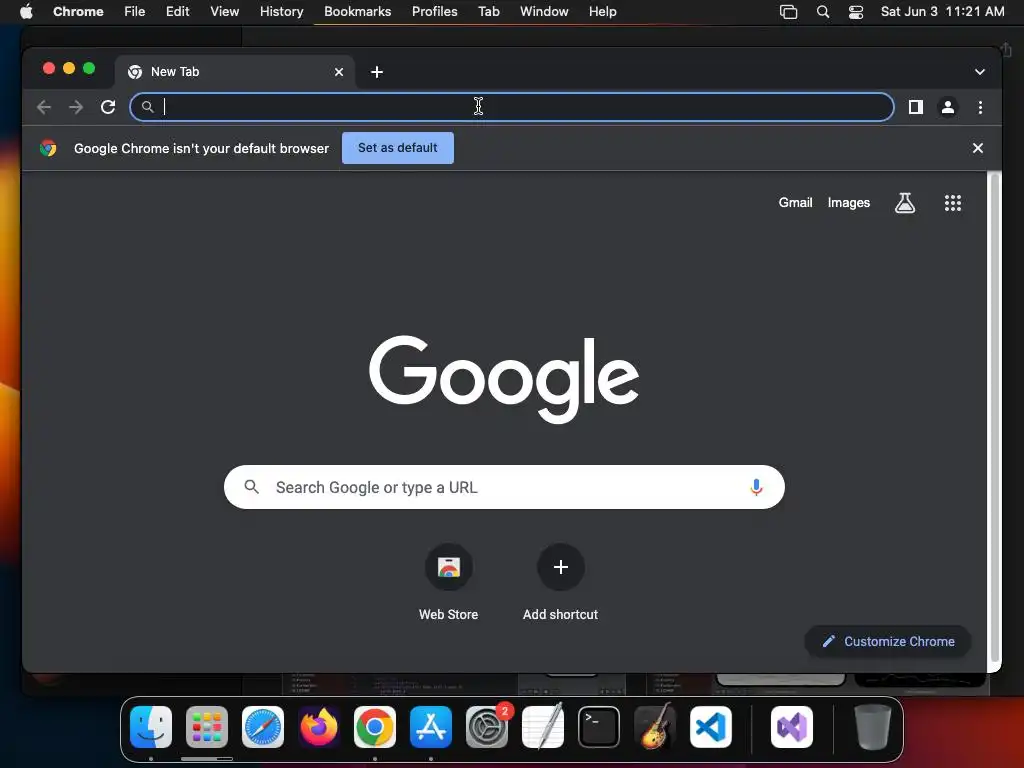1024x768 pixels.
Task: Click the browser back arrow
Action: coord(44,107)
